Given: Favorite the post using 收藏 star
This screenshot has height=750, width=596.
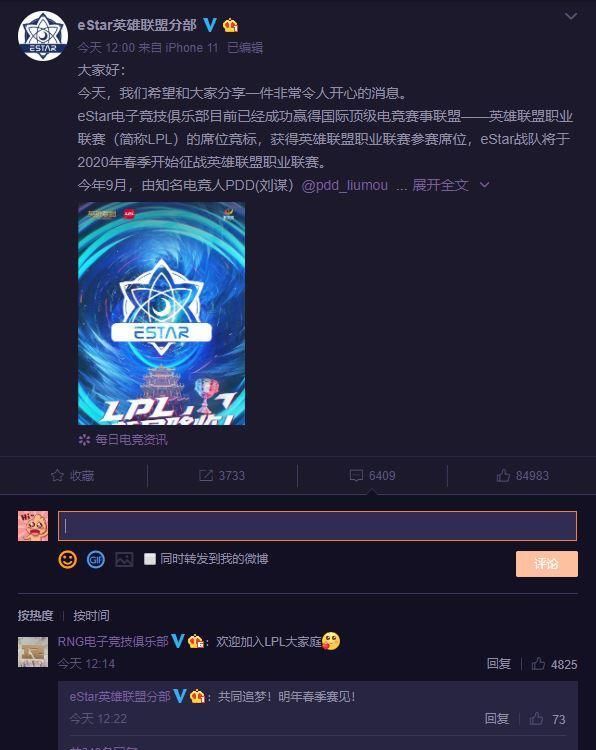Looking at the screenshot, I should 72,475.
